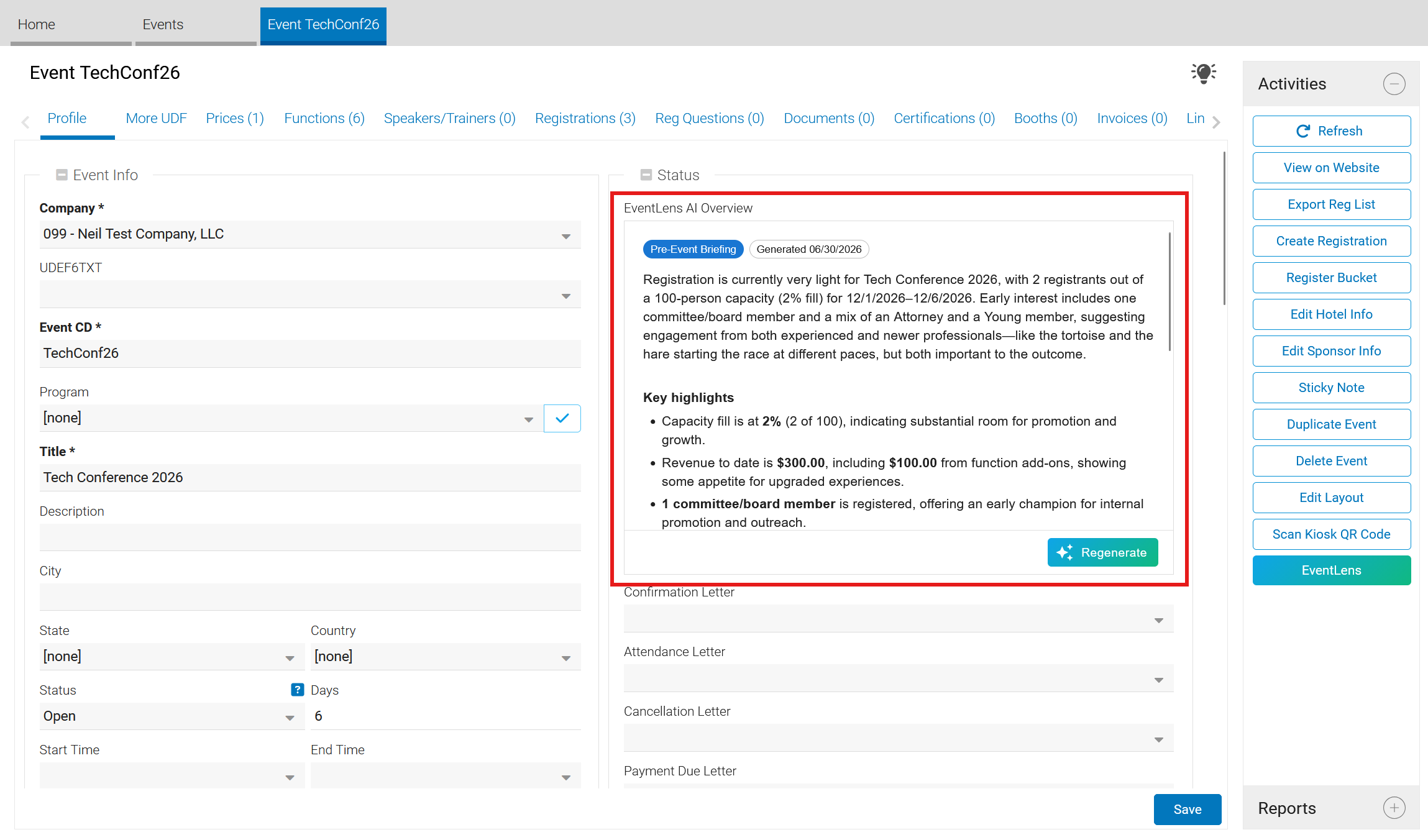
Task: Expand the Reports panel plus icon
Action: pyautogui.click(x=1394, y=808)
